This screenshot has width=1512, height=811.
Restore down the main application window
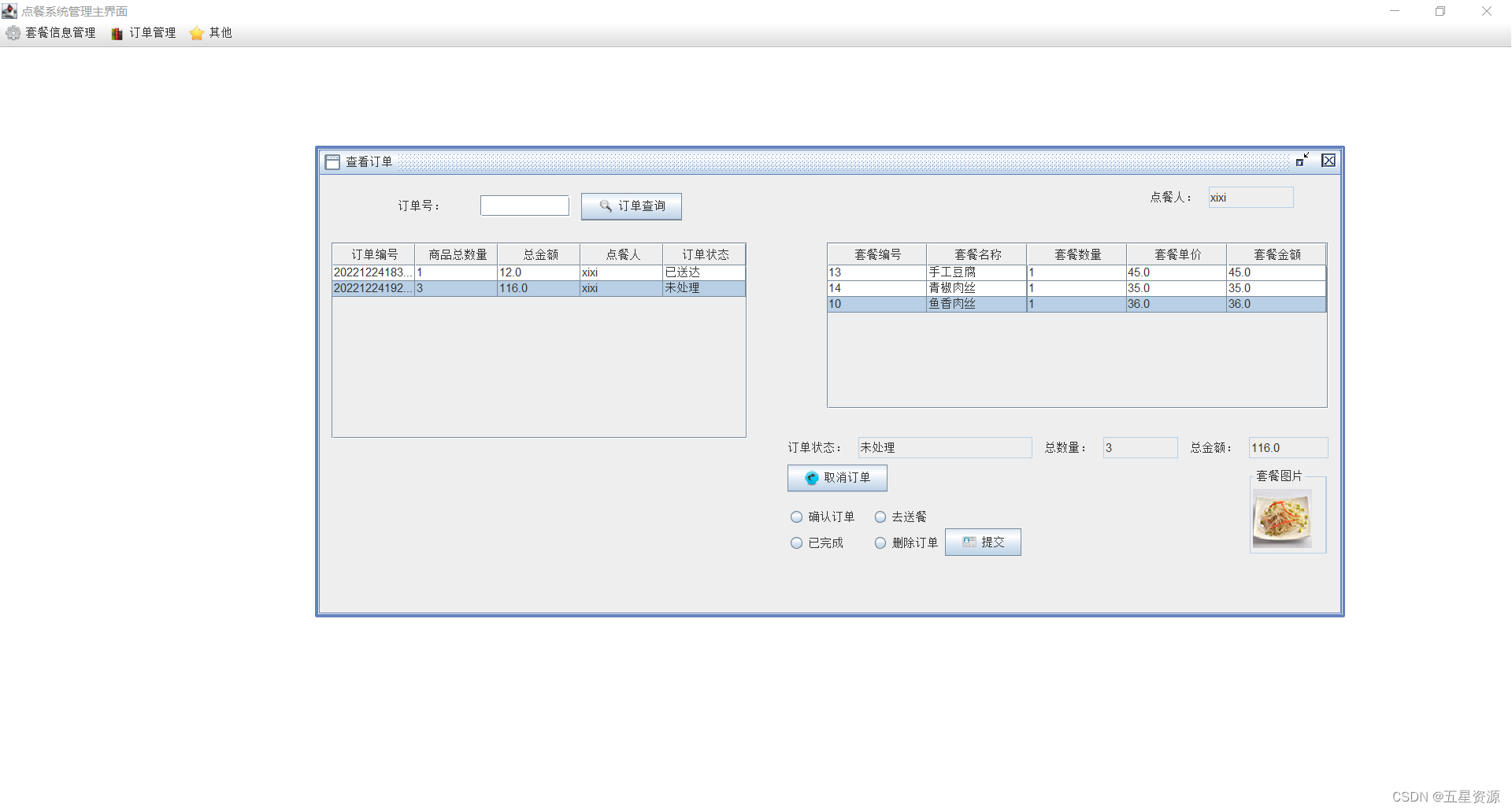point(1440,11)
